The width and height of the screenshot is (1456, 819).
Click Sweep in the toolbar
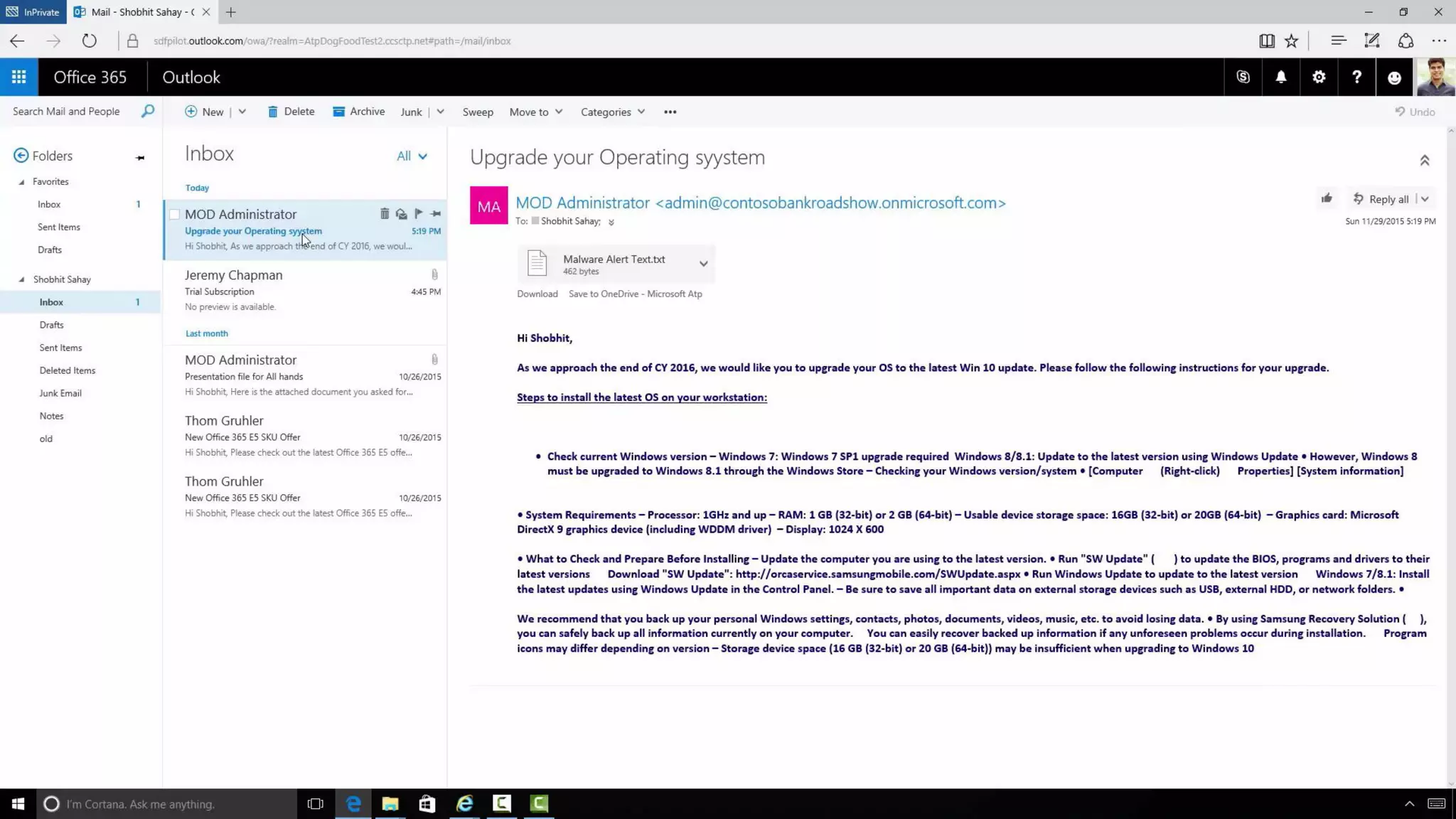477,112
